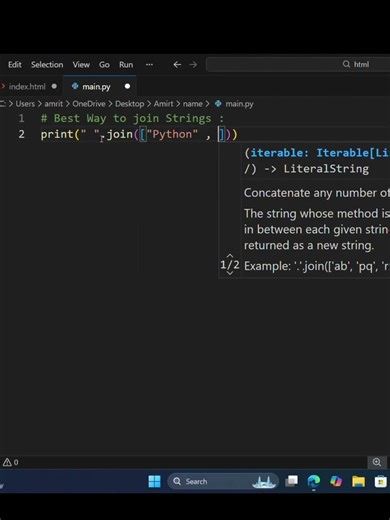
Task: Open the warnings count in status bar
Action: tap(11, 462)
